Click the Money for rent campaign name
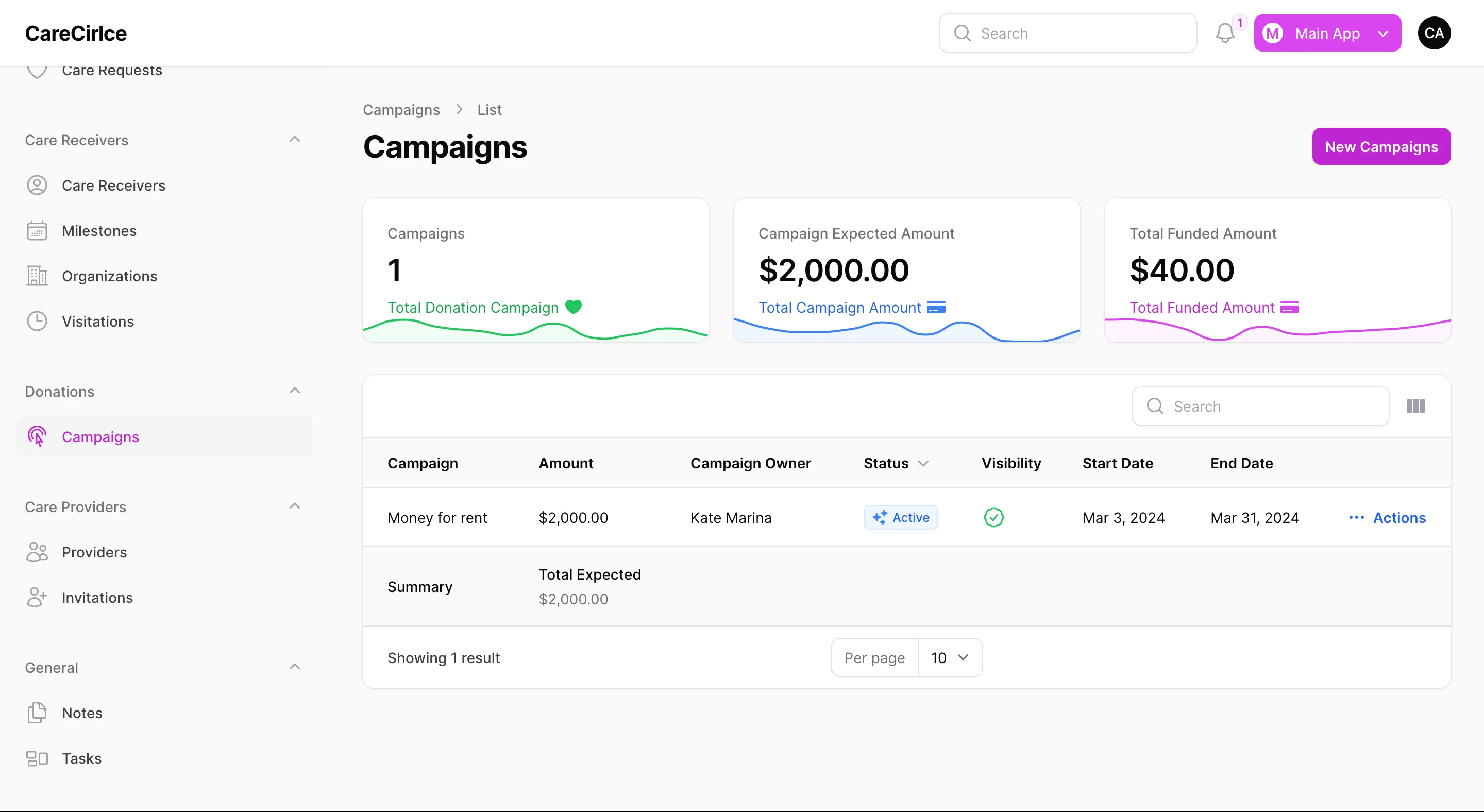Screen dimensions: 1484x812 pyautogui.click(x=437, y=517)
